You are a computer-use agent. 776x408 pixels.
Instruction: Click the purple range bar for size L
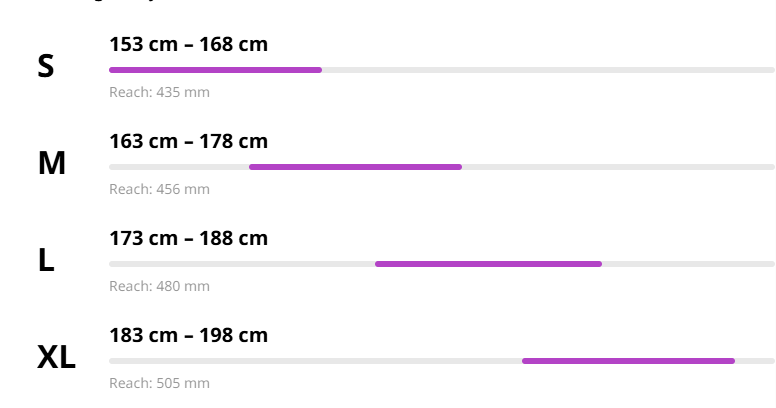[x=488, y=264]
